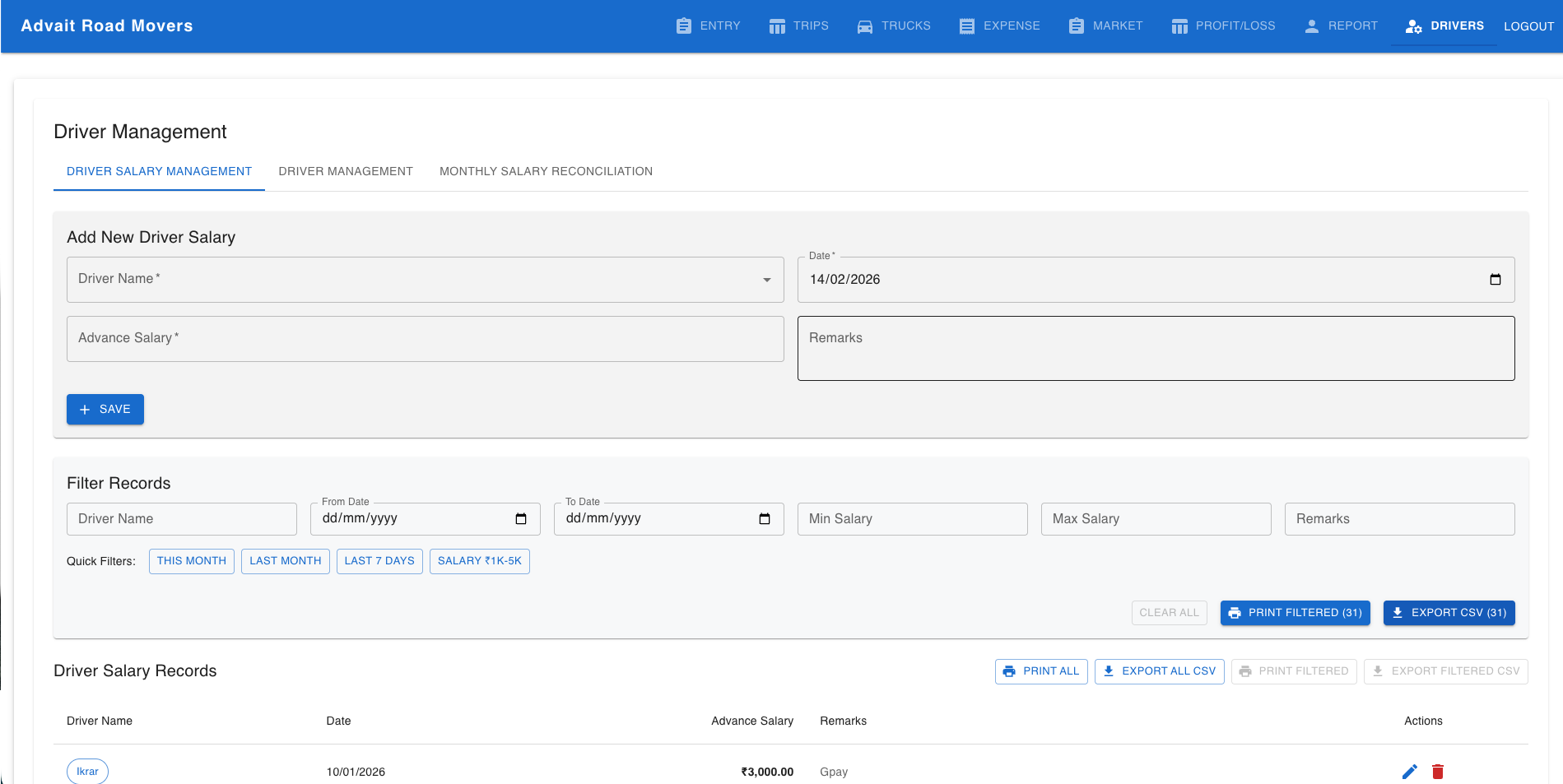Screen dimensions: 1563x784
Task: Open the calendar picker in Date field
Action: click(1495, 280)
